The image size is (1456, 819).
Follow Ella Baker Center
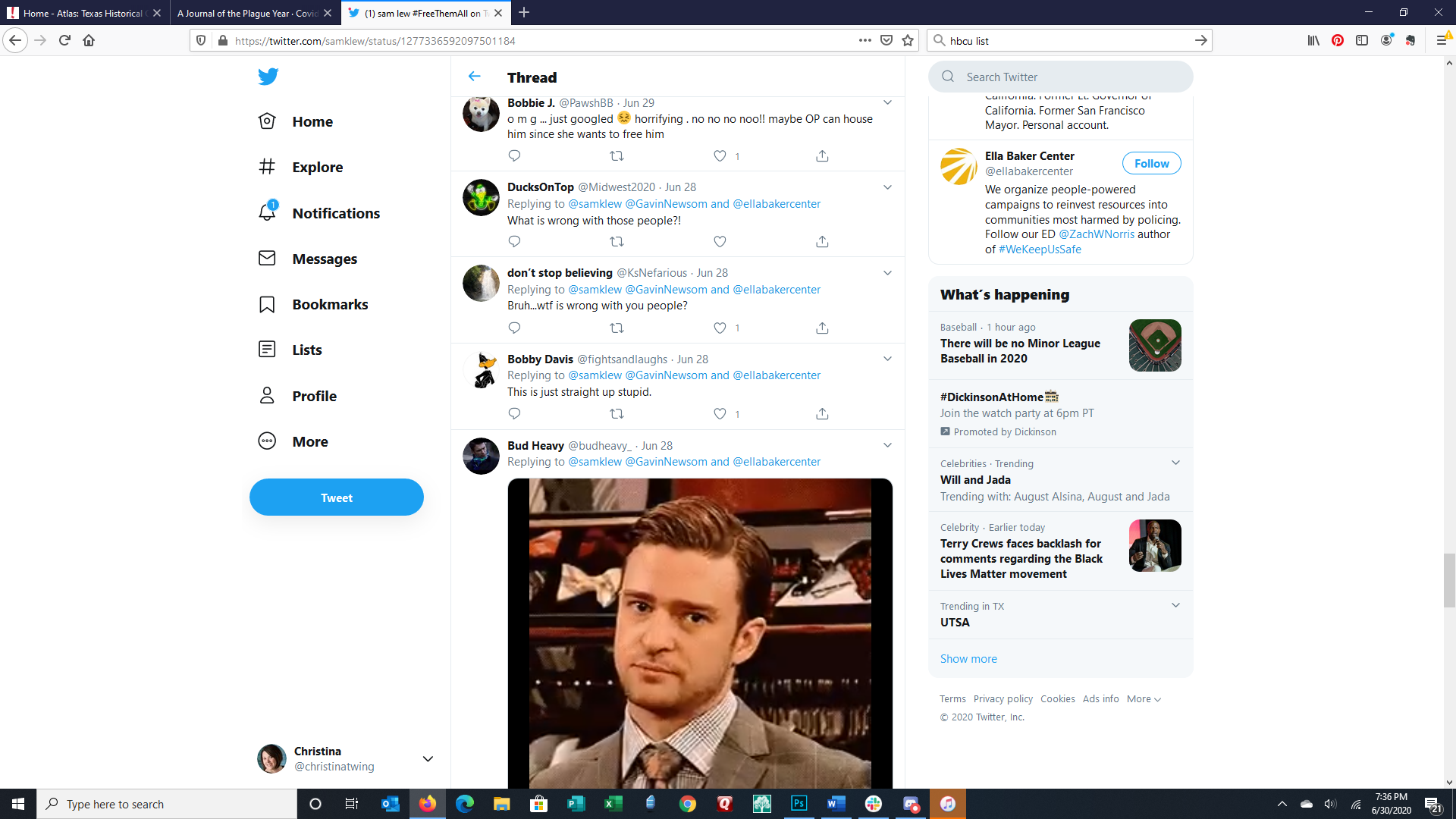point(1151,164)
